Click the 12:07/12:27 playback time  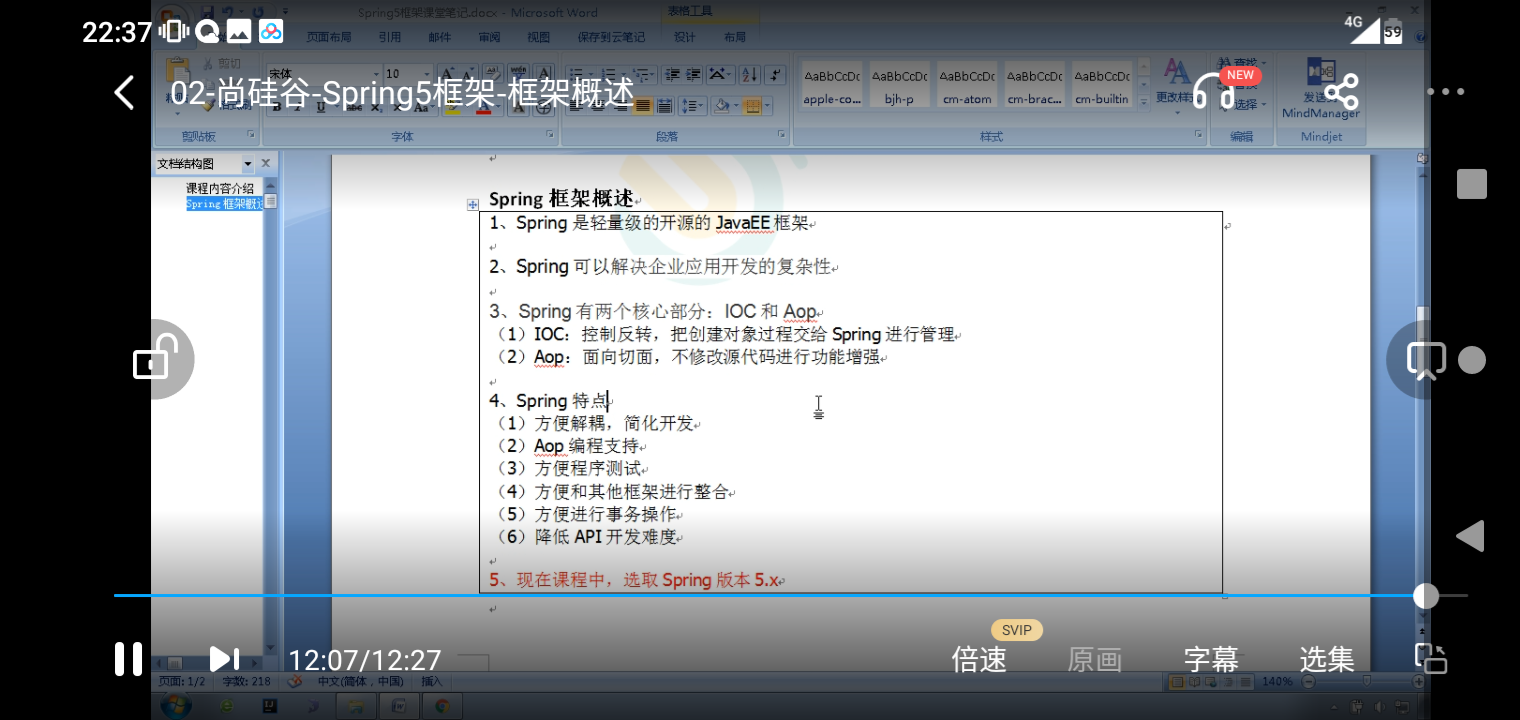365,660
